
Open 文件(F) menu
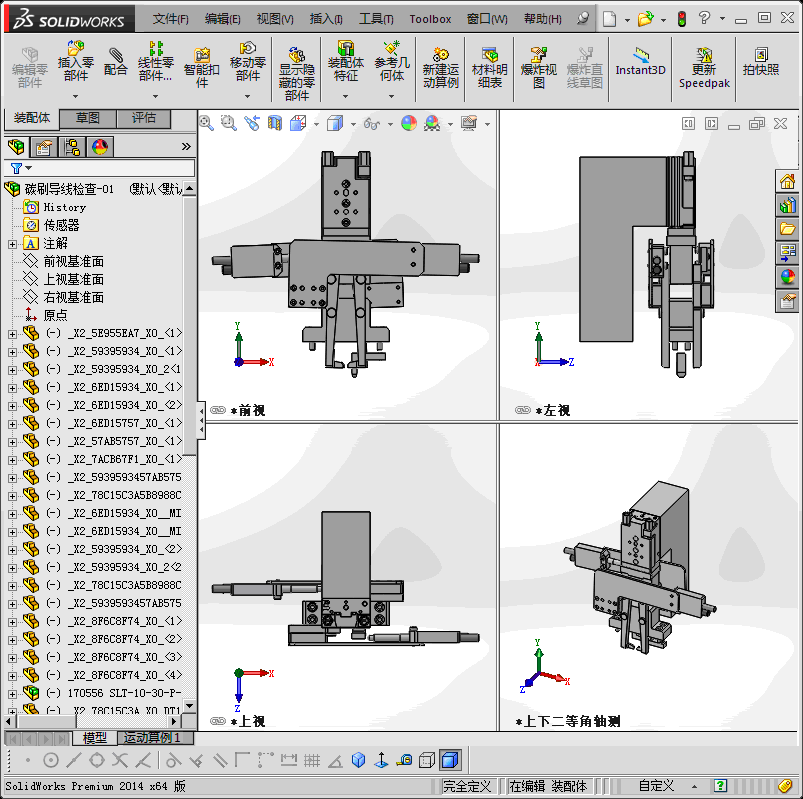171,19
